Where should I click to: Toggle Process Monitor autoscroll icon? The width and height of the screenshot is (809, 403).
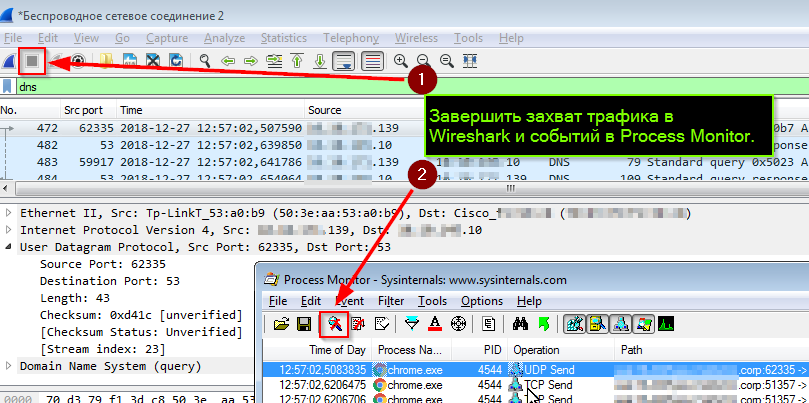tap(358, 324)
